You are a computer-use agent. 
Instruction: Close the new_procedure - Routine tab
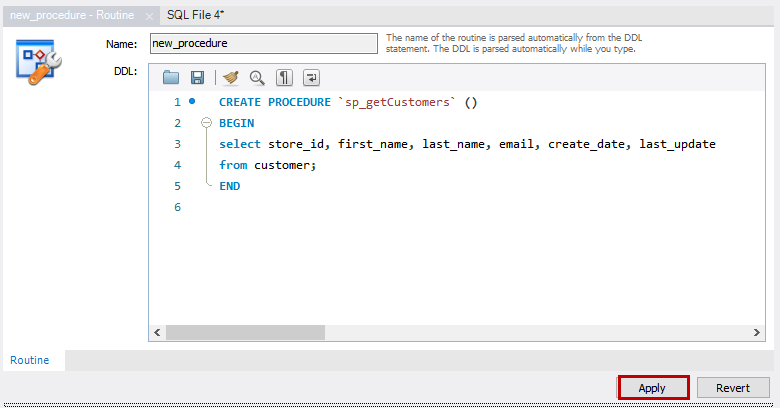tap(148, 16)
